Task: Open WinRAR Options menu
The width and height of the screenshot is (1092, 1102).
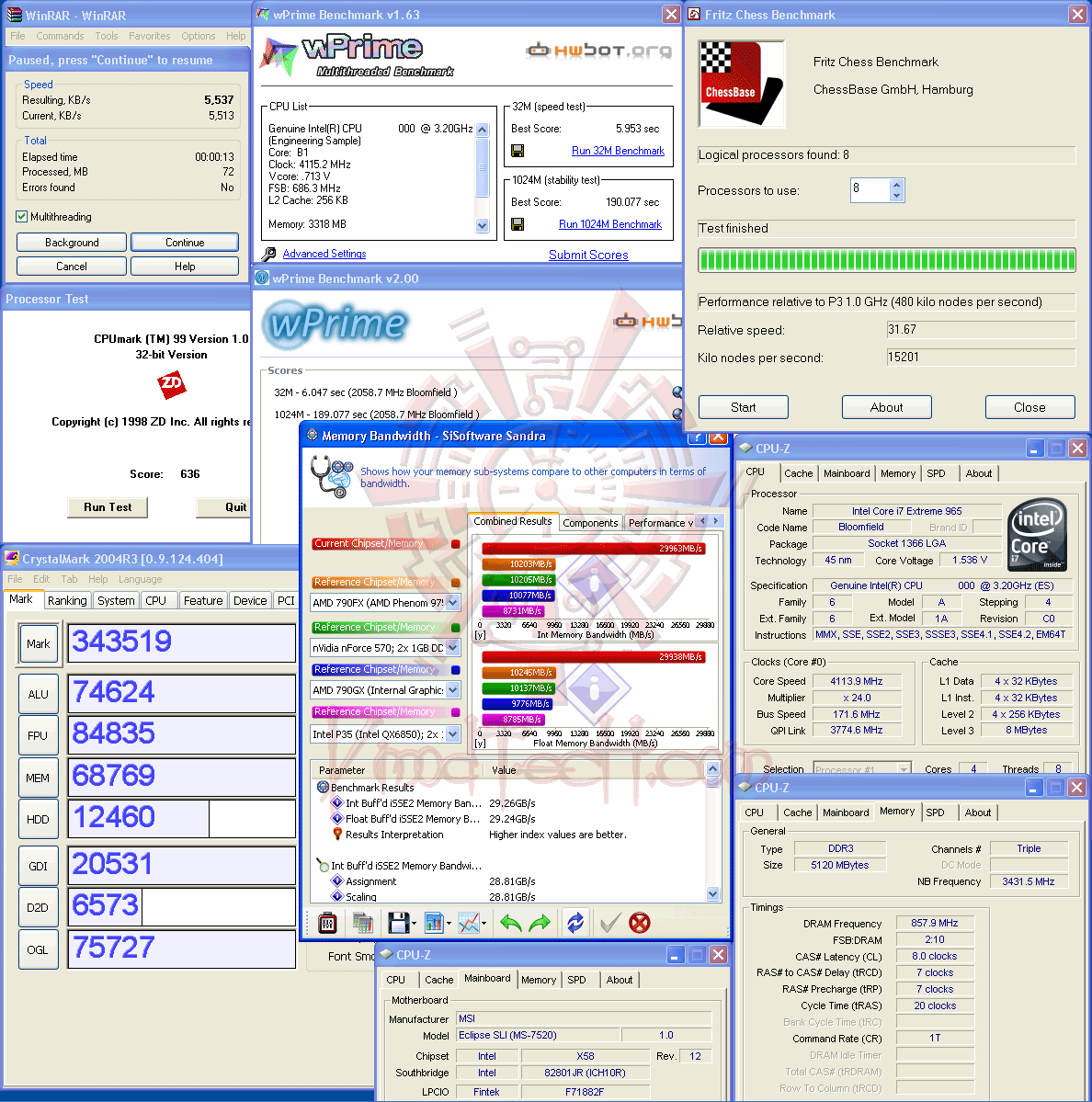Action: pyautogui.click(x=199, y=36)
